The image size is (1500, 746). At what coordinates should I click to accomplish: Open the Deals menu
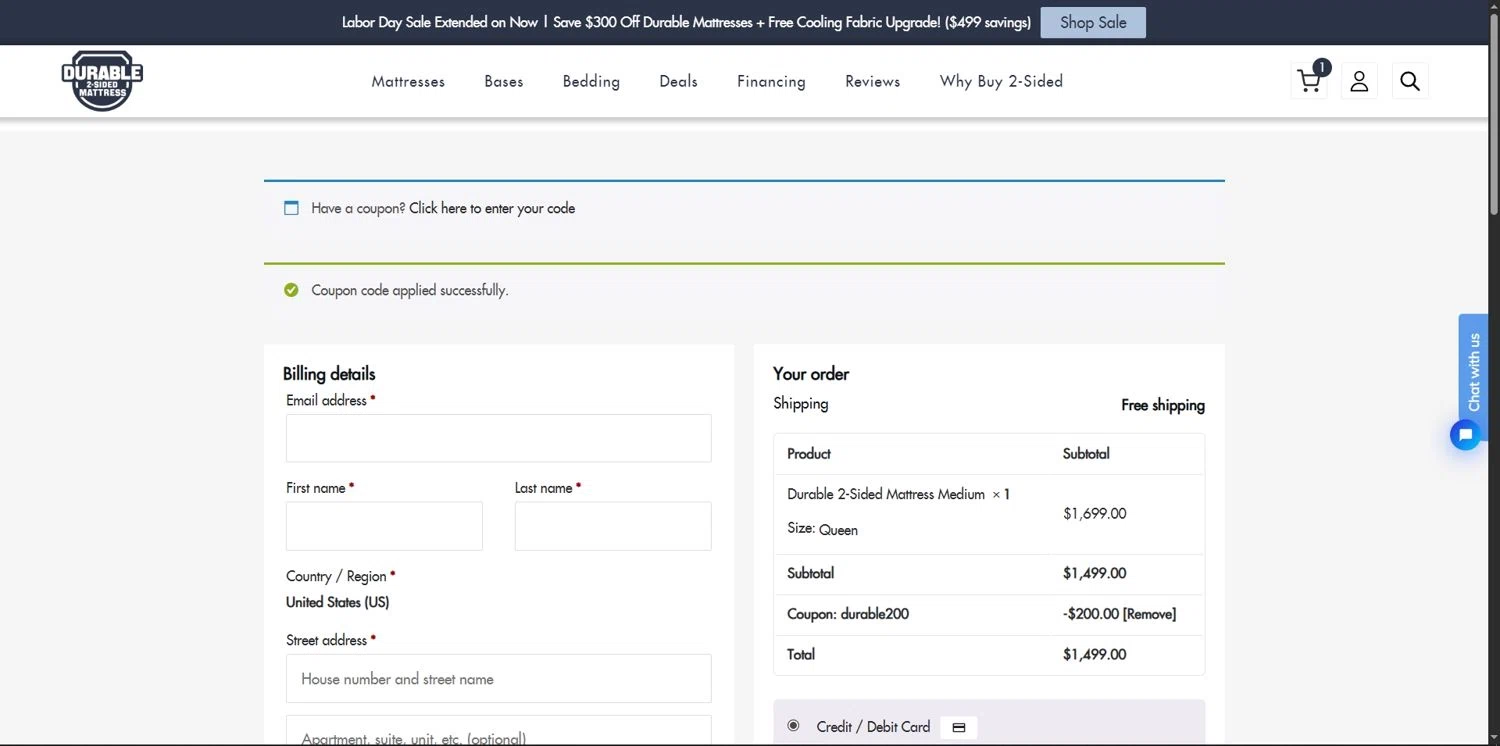coord(678,81)
